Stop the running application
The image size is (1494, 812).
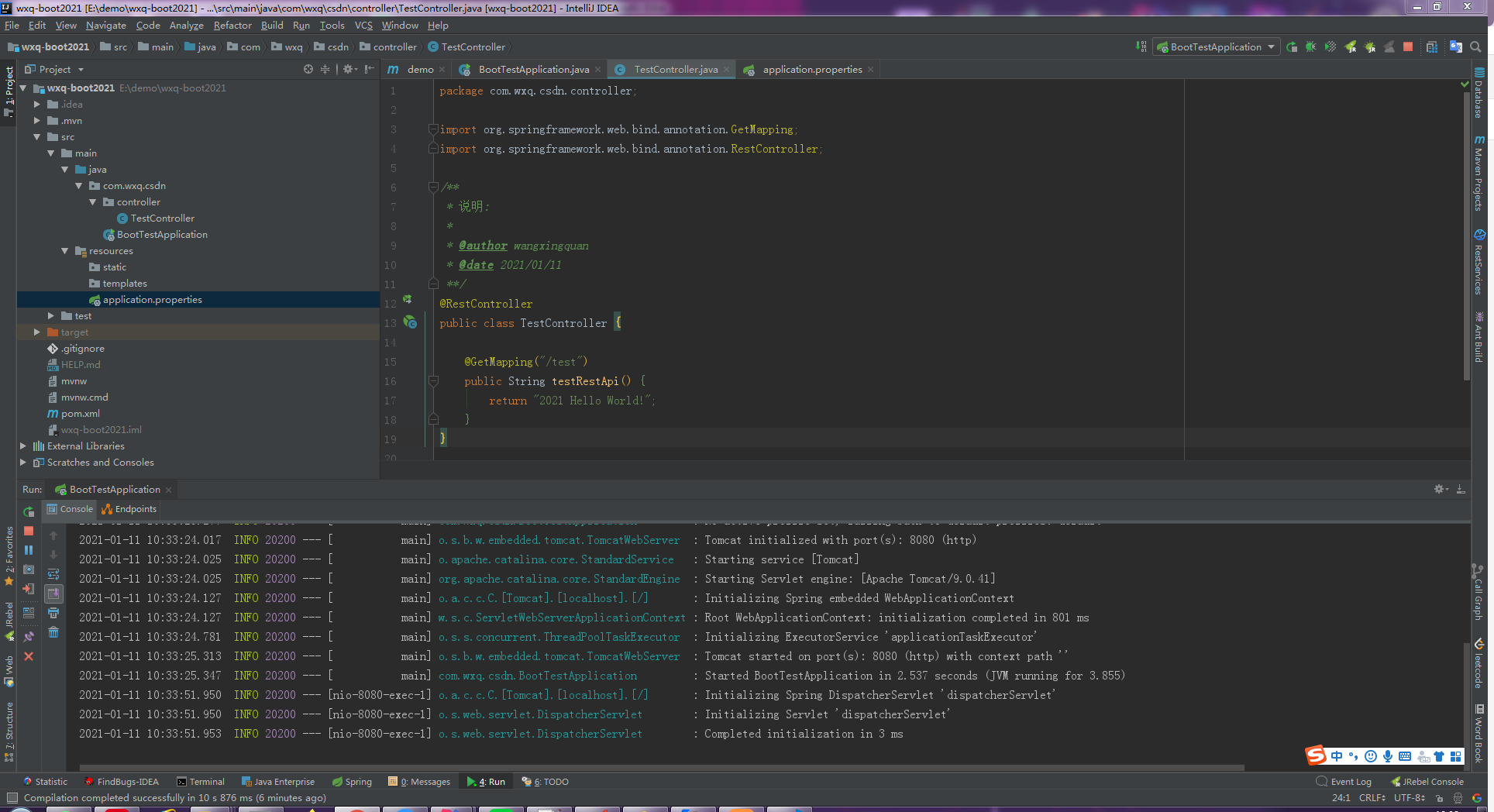point(1408,46)
